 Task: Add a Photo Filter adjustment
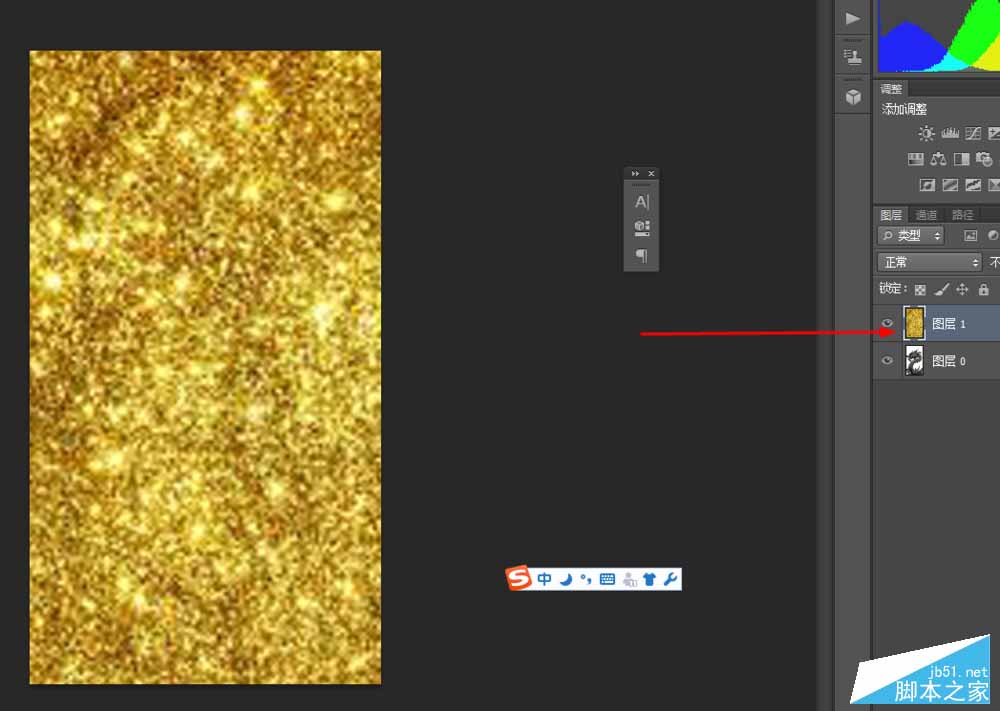point(984,159)
